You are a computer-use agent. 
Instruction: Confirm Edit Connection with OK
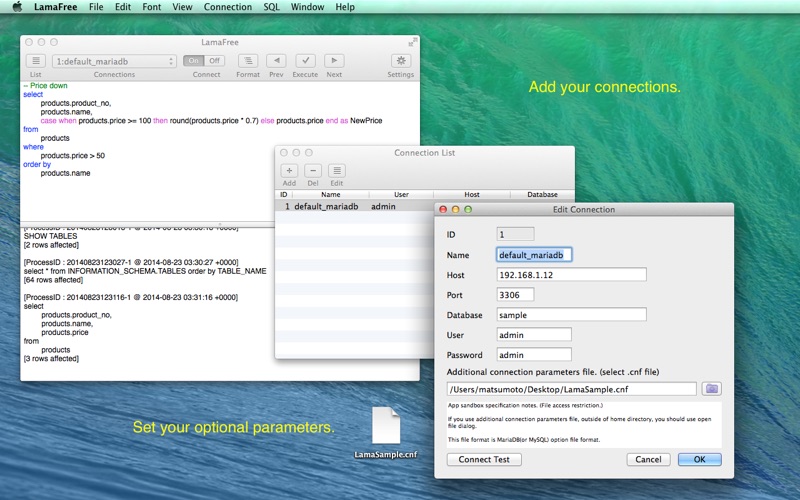click(x=699, y=459)
